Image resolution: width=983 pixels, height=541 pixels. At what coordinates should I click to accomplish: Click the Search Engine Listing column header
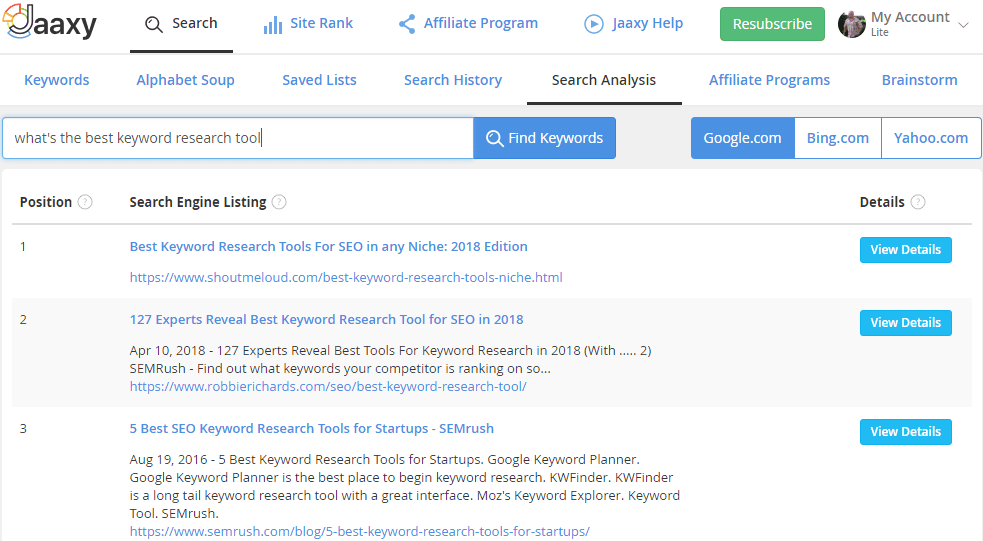click(x=198, y=202)
